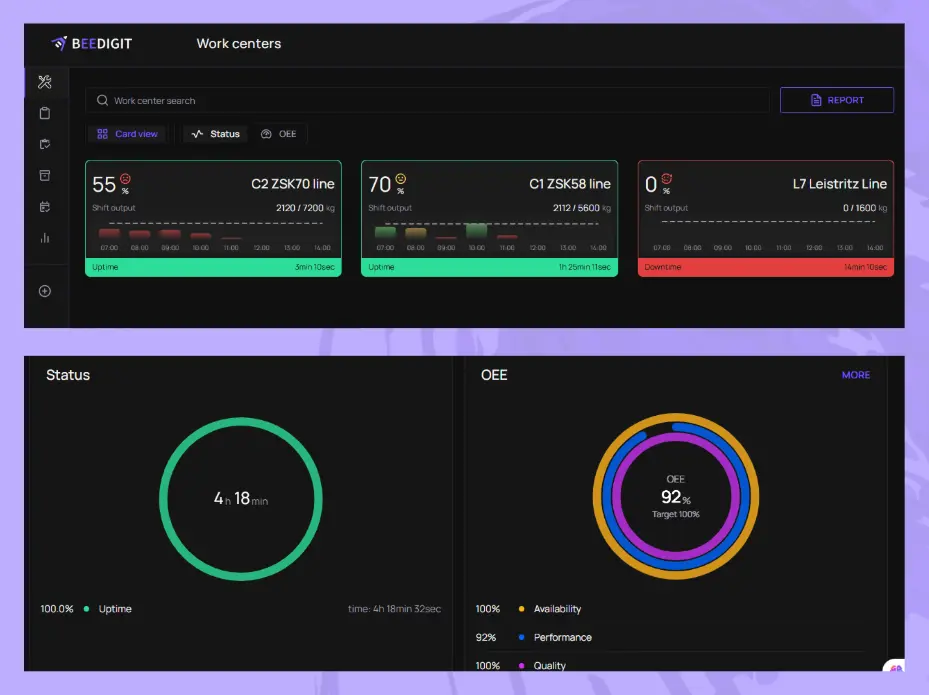Click the time: 4h 18min 32sec text
Viewport: 929px width, 695px height.
395,608
